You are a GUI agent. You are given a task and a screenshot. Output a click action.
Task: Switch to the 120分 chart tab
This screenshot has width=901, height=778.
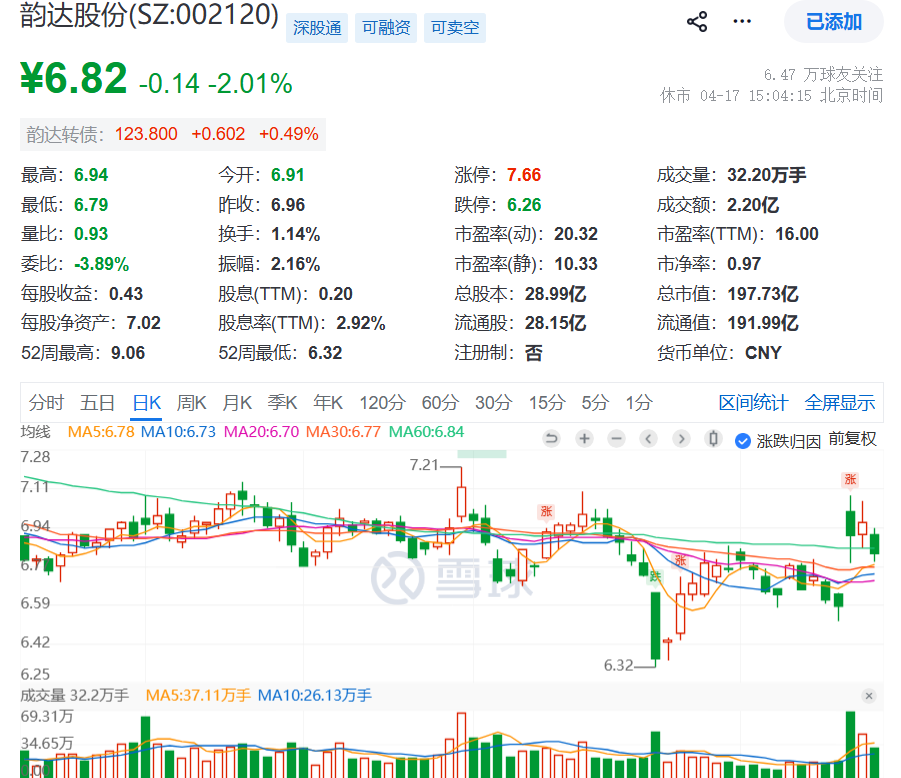(x=382, y=403)
